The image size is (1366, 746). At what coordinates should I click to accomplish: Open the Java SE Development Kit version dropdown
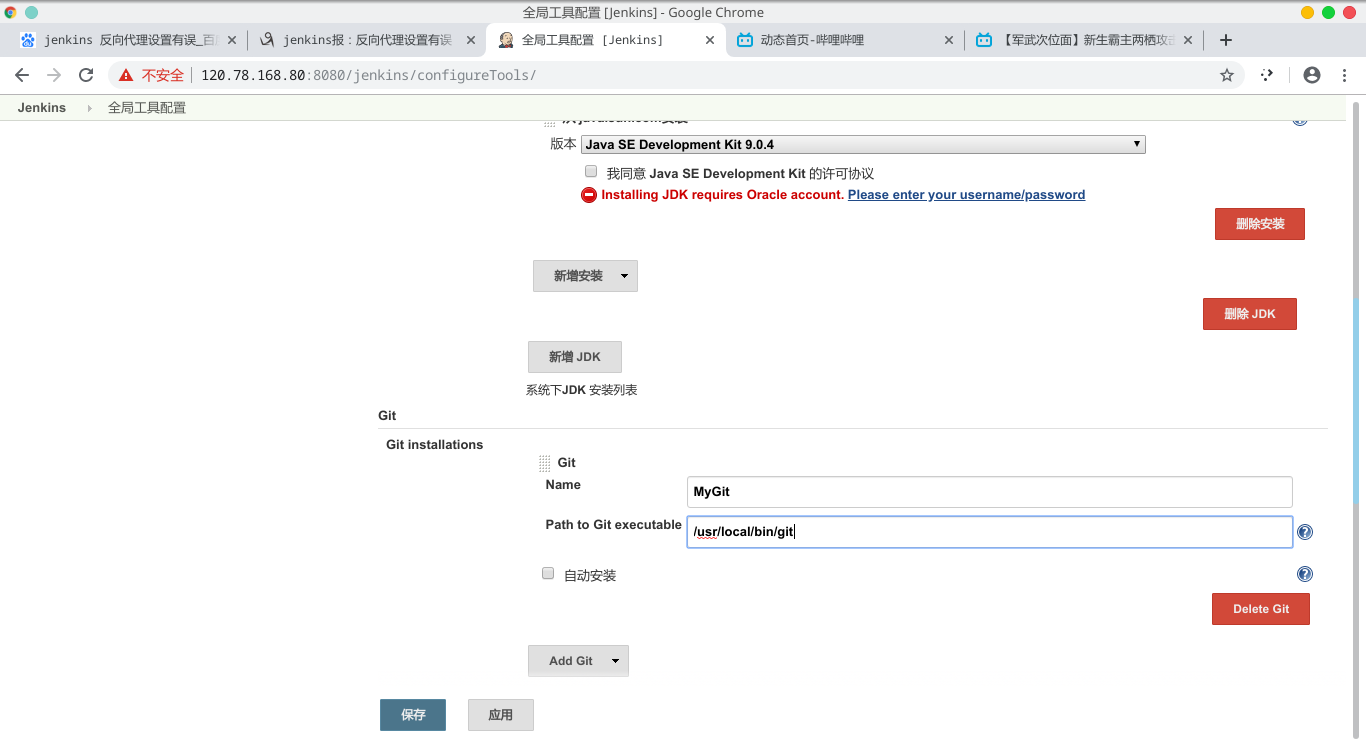pos(862,145)
